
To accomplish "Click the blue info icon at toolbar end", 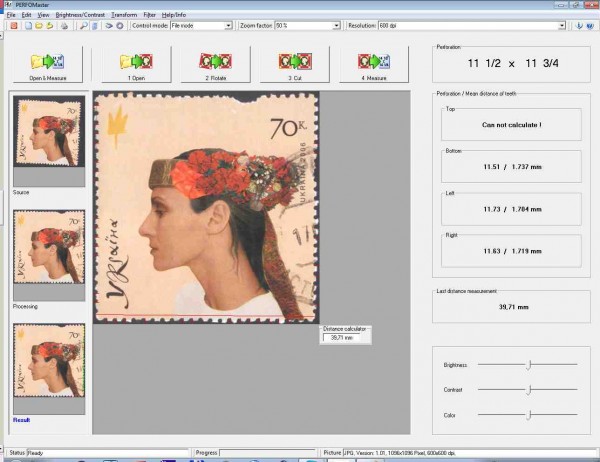I will [x=579, y=26].
